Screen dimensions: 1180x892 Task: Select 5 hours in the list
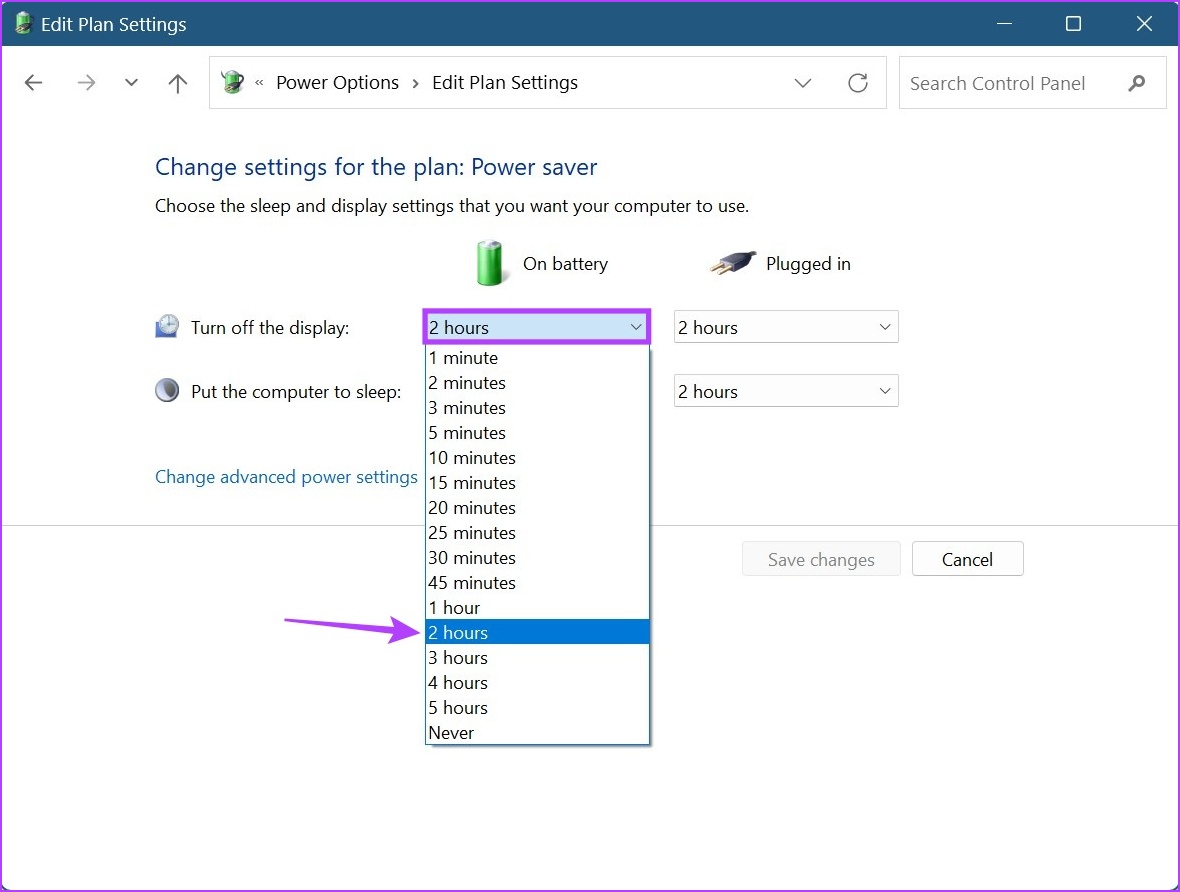537,708
